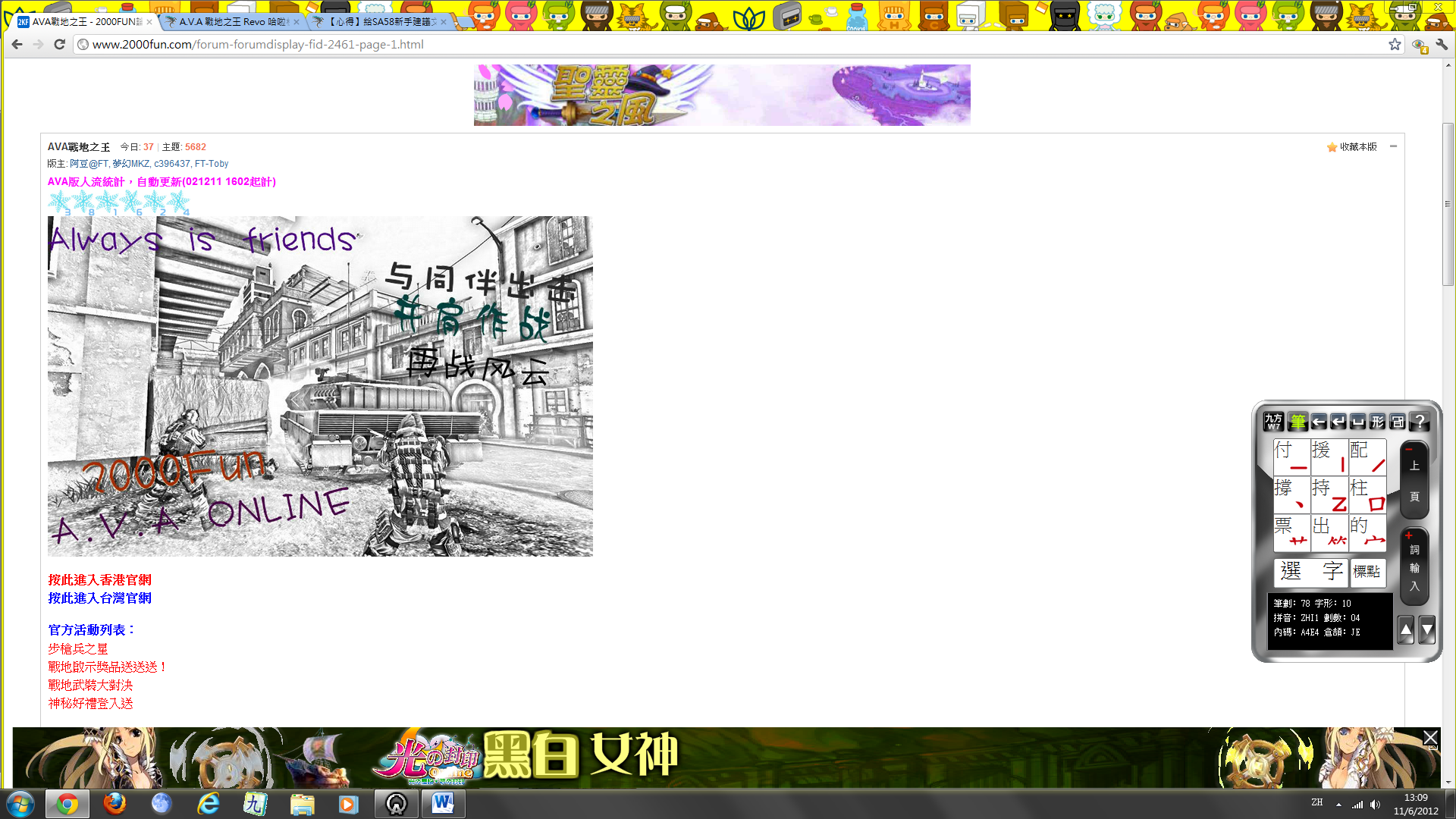Click the 上頁 previous page button on the IME

point(1414,480)
